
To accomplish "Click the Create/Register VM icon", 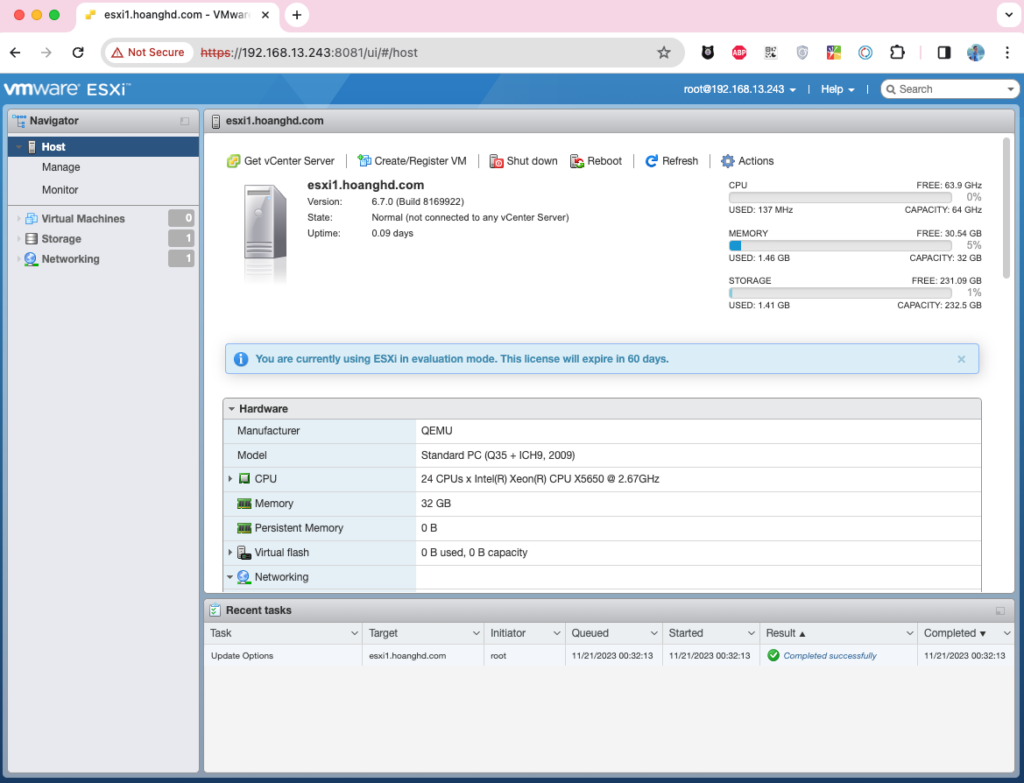I will coord(364,161).
